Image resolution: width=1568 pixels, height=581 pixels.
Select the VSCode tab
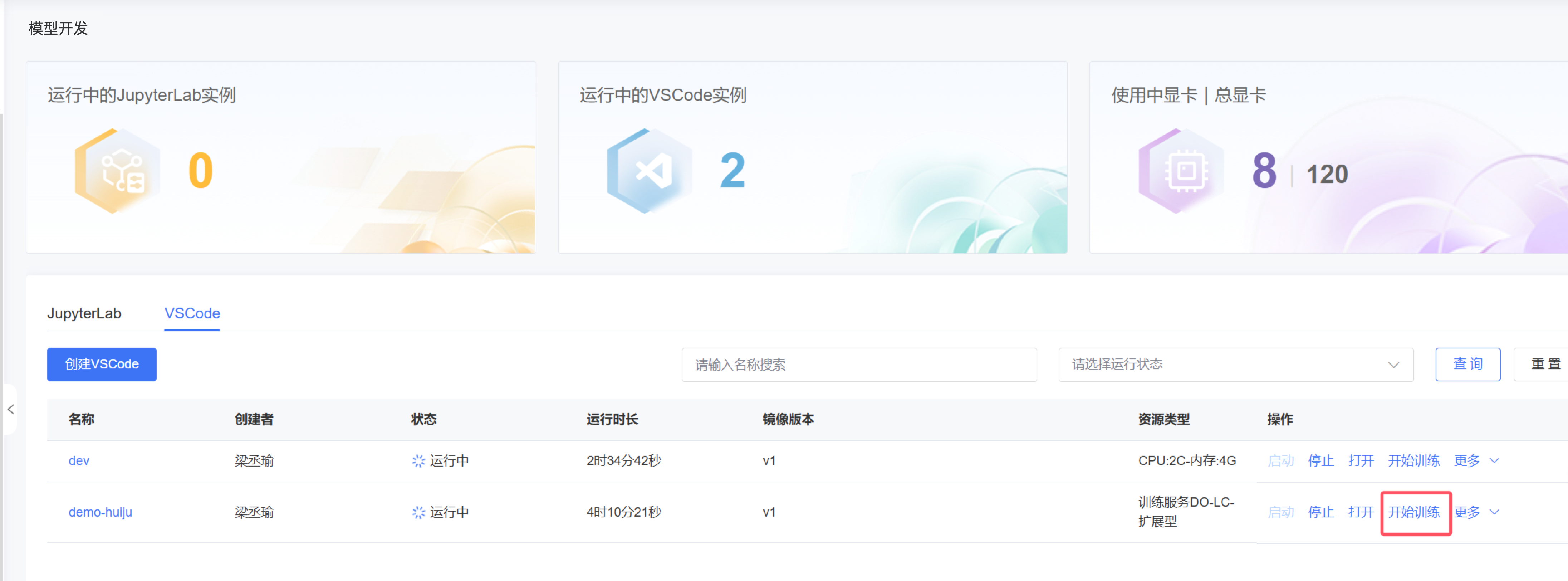(192, 314)
